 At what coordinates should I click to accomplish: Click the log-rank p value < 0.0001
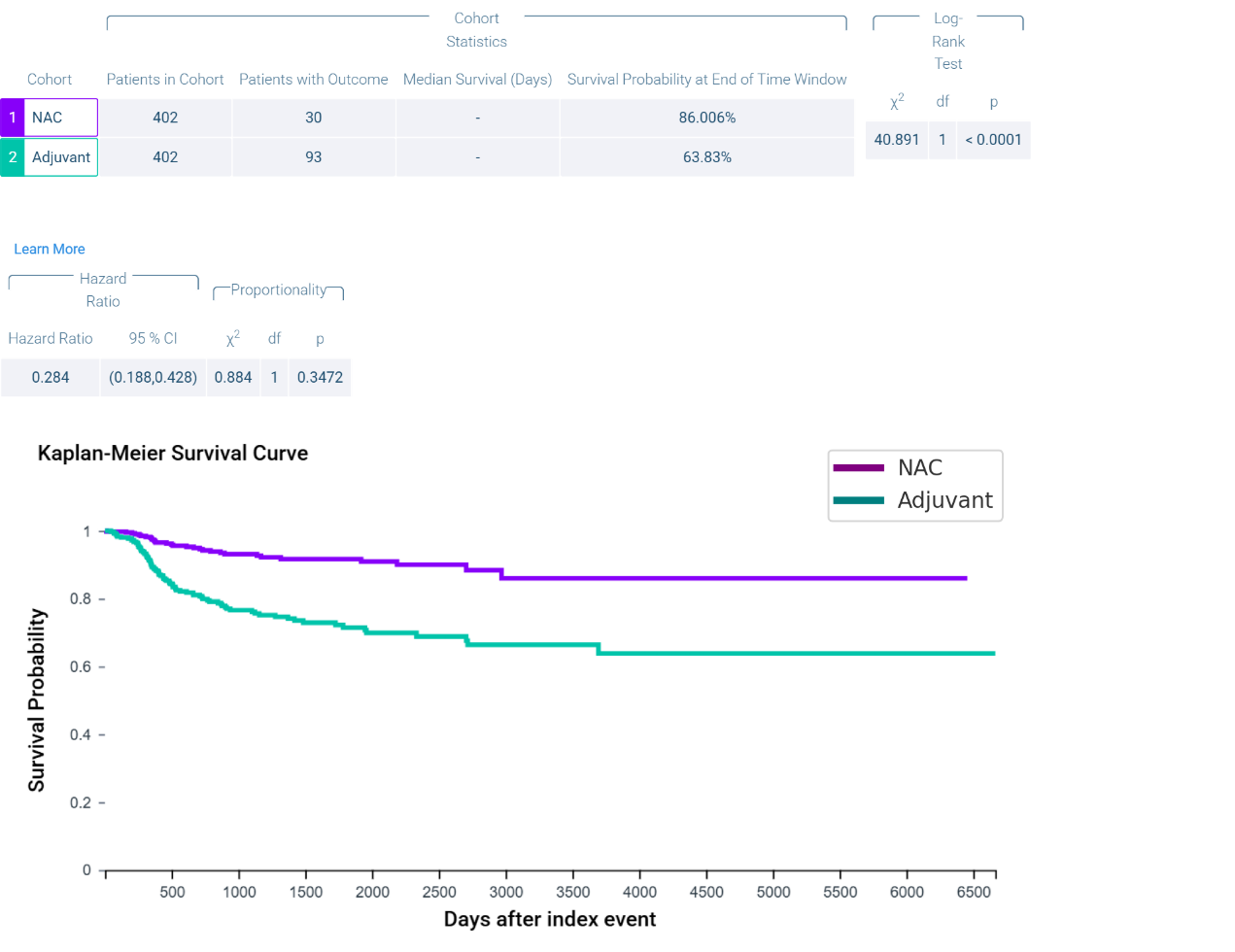[x=993, y=140]
